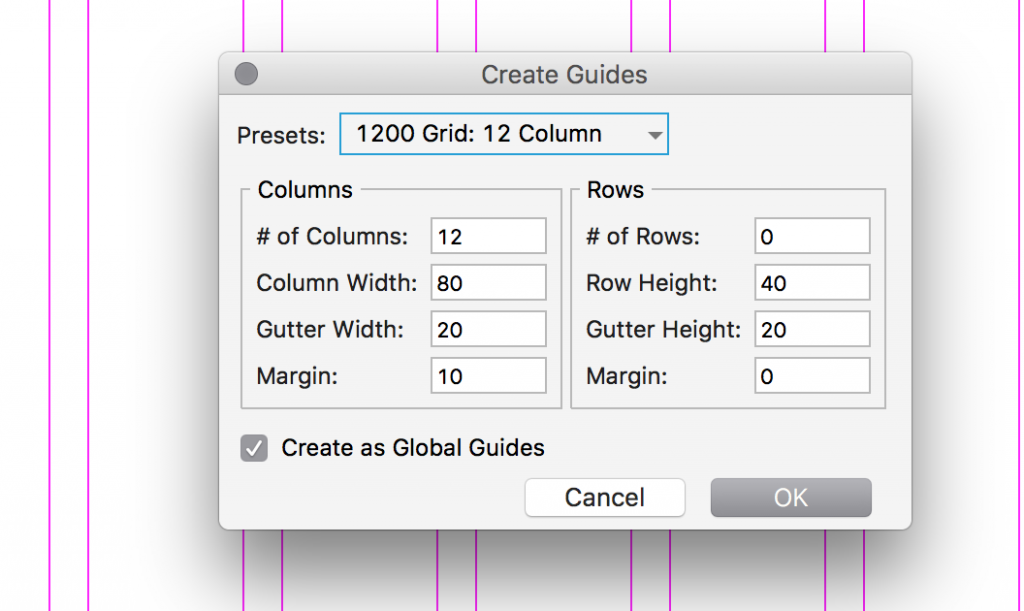The height and width of the screenshot is (611, 1024).
Task: Click the Rows group heading
Action: [615, 190]
